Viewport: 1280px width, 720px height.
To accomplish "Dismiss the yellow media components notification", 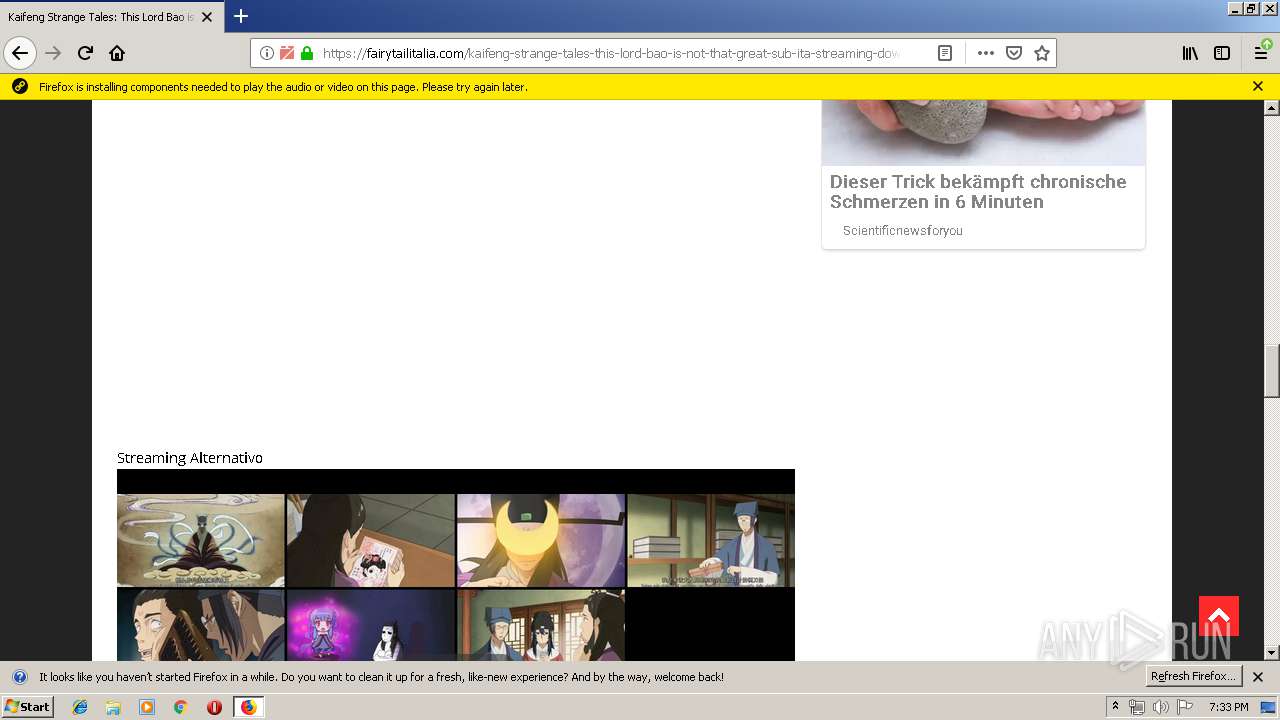I will [1258, 87].
